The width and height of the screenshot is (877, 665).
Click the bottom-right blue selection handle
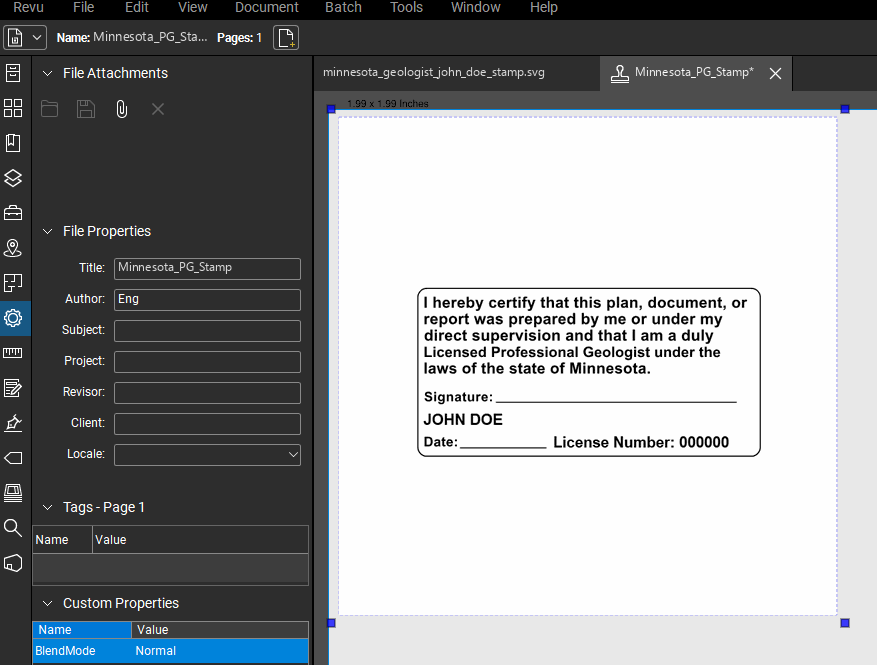click(x=845, y=623)
